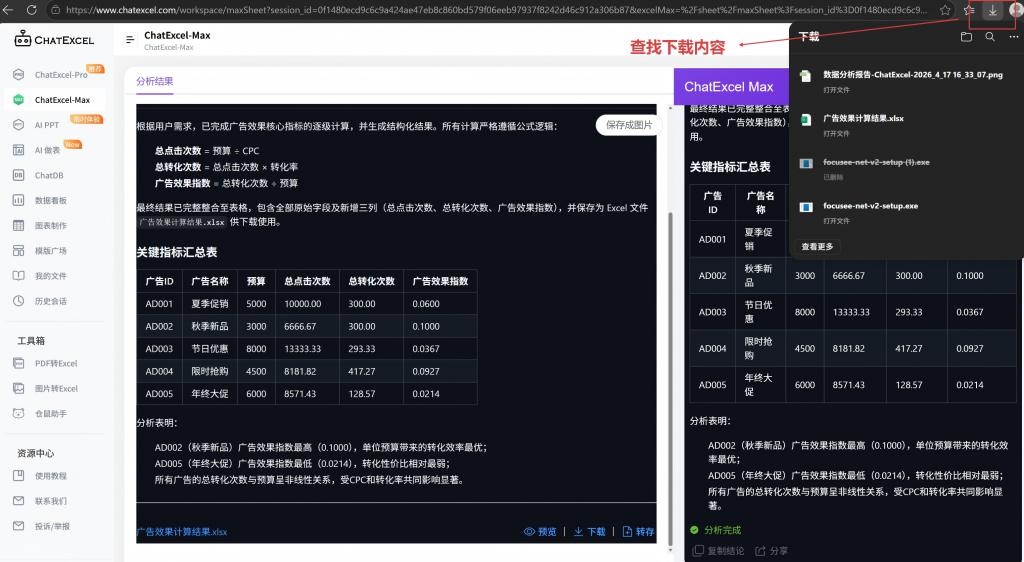Open ChatExcel-Pro from the sidebar
This screenshot has height=562, width=1024.
point(61,74)
